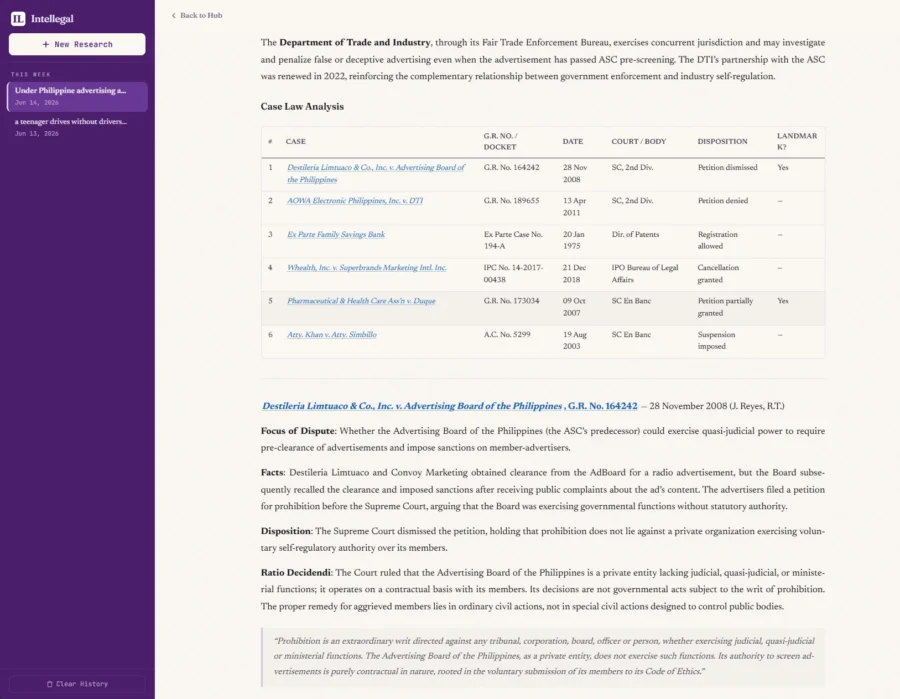Viewport: 900px width, 699px height.
Task: Click the 'THIS WEEK' sidebar label
Action: click(x=31, y=75)
